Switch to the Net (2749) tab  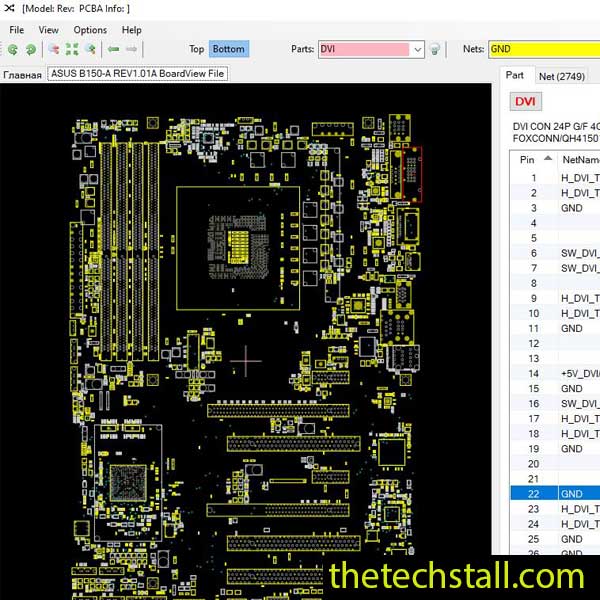click(562, 75)
